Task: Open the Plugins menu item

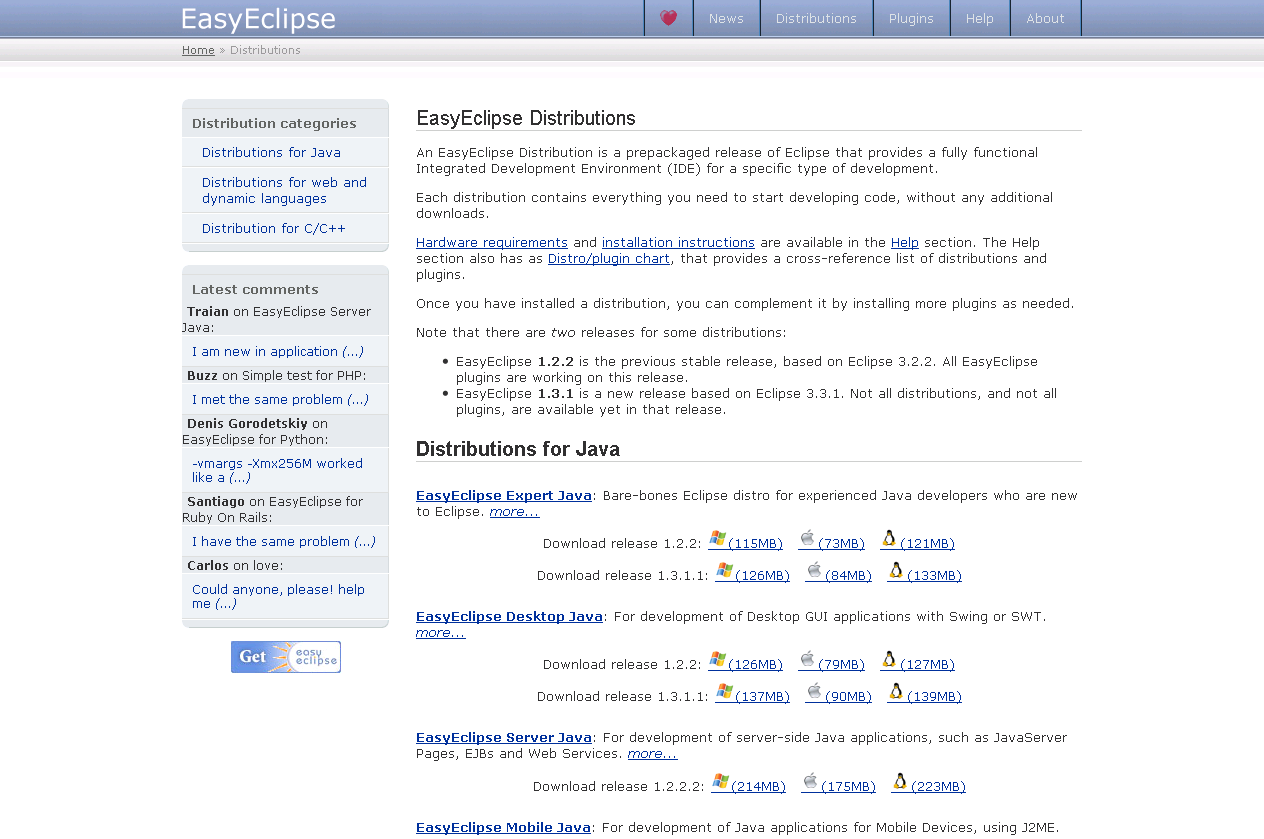Action: 911,18
